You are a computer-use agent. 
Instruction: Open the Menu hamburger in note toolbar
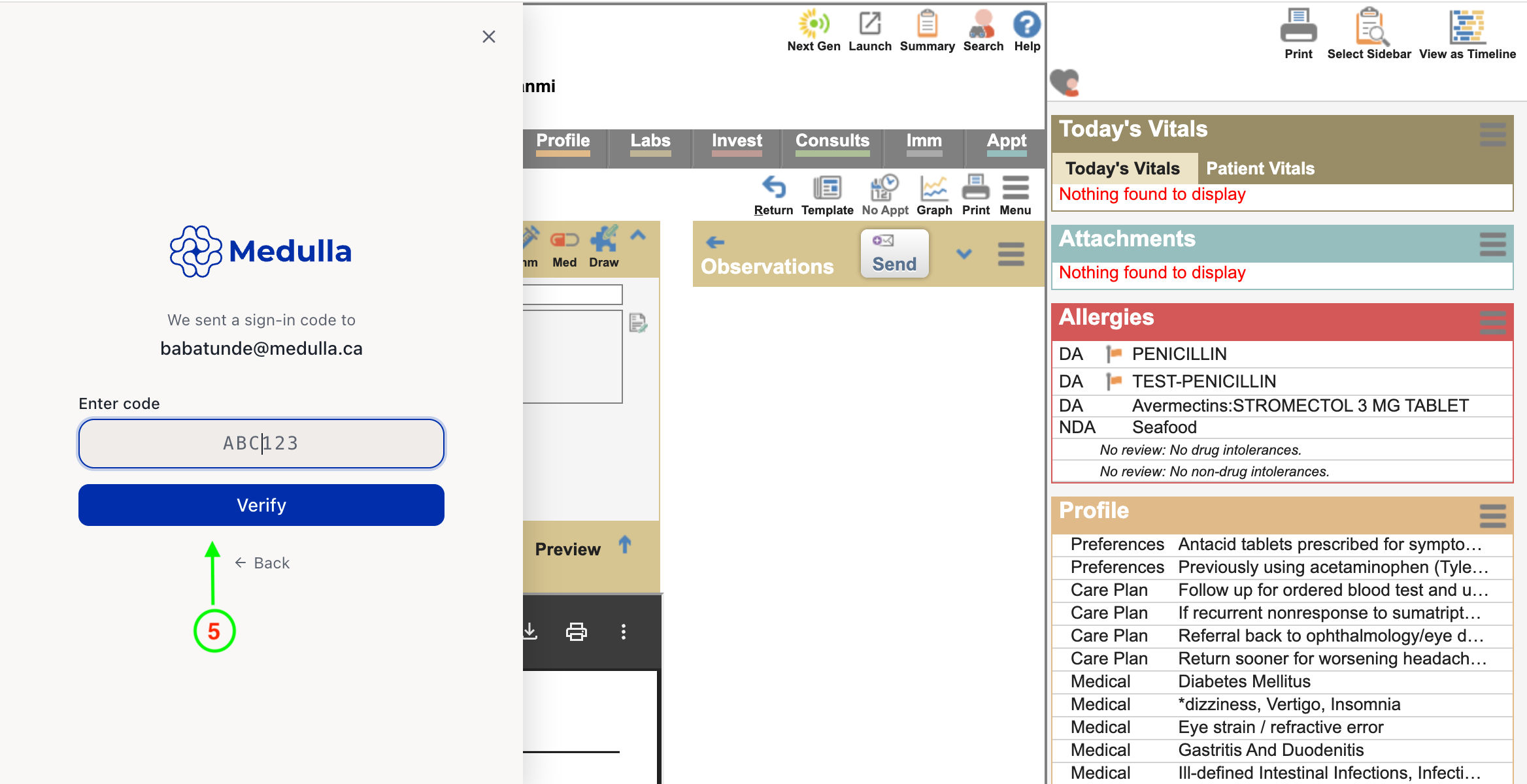pos(1015,195)
